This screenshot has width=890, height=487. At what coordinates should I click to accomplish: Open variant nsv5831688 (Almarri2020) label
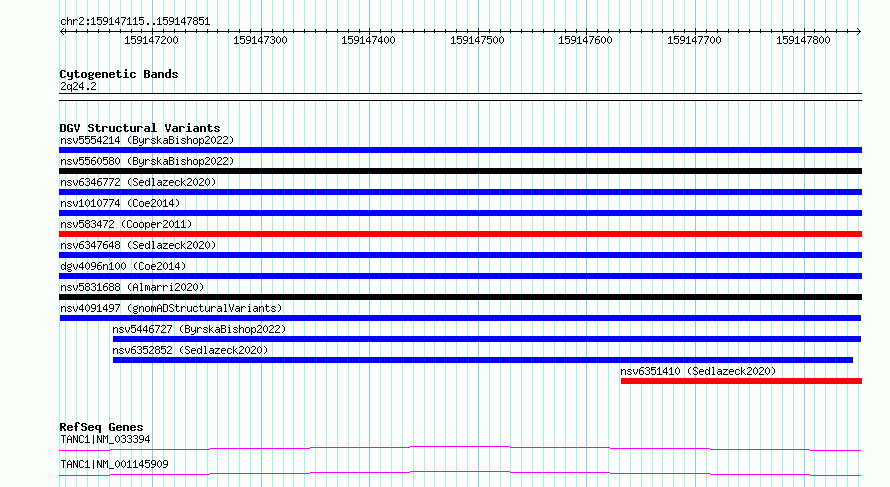click(x=132, y=287)
